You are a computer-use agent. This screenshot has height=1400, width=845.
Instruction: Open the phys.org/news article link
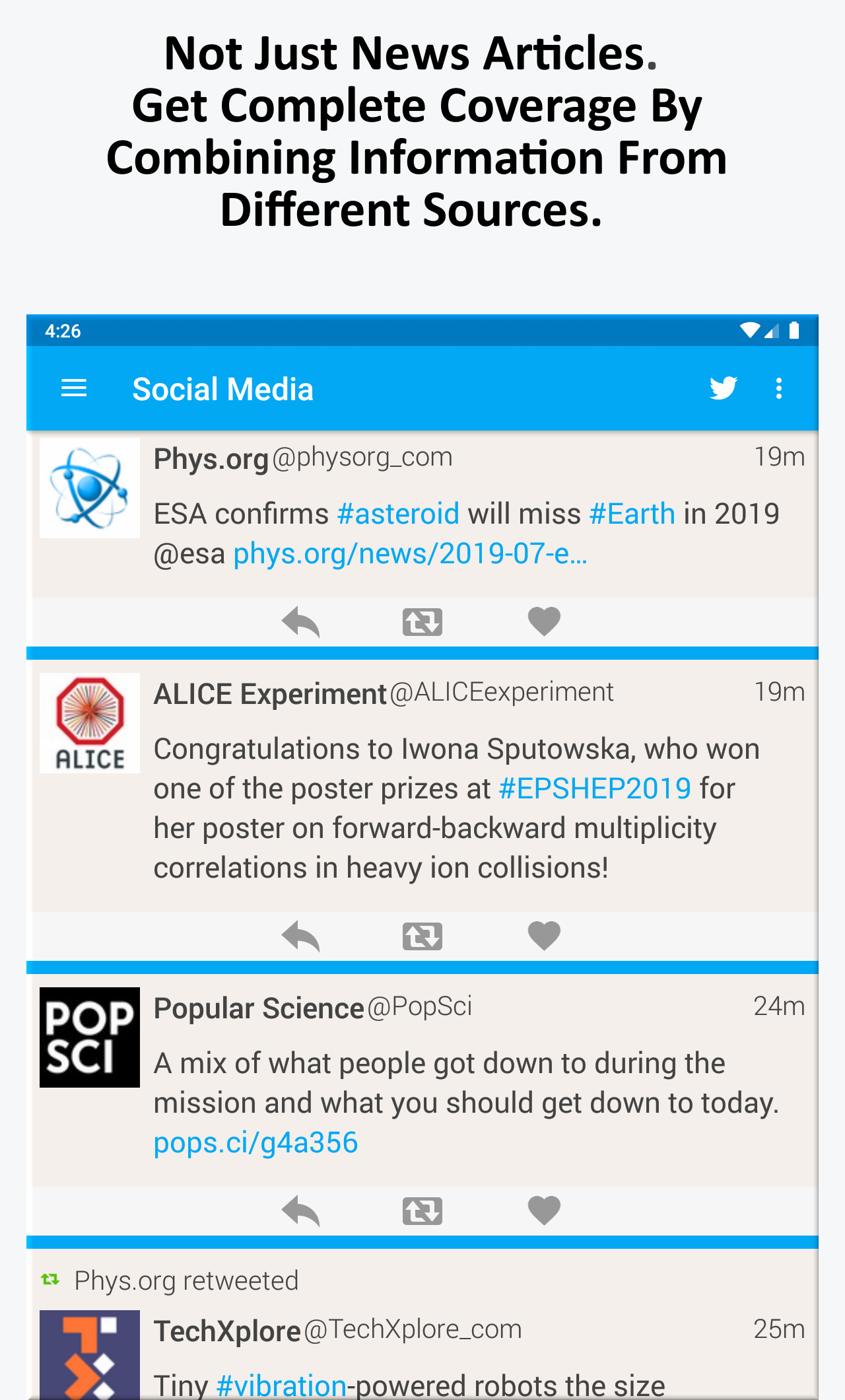click(410, 553)
